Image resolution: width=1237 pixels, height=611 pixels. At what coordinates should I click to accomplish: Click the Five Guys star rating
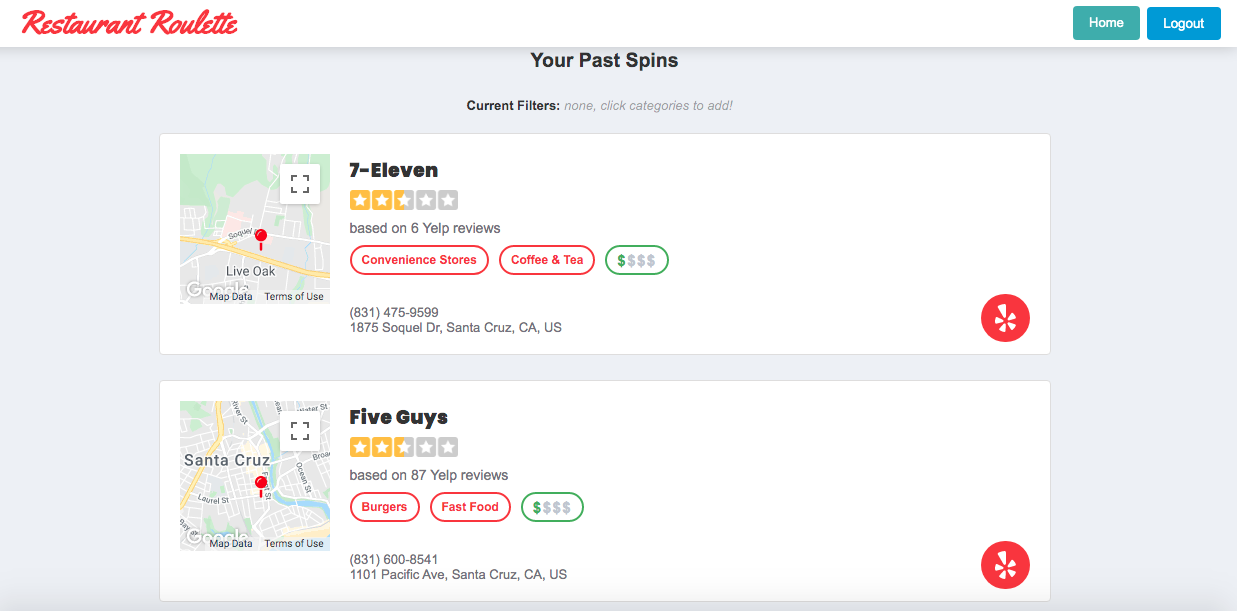403,447
